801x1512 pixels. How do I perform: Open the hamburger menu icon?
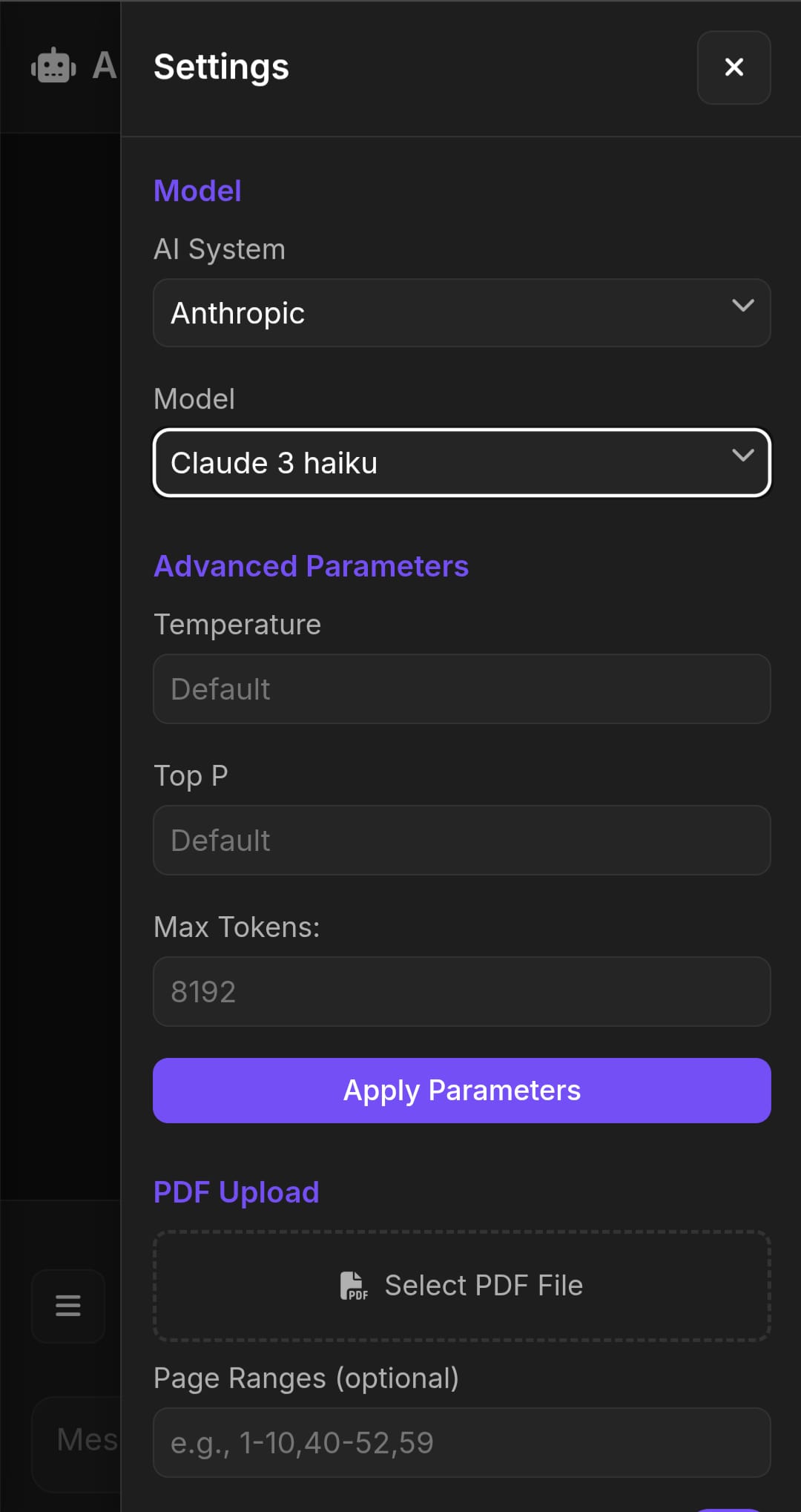click(x=68, y=1305)
